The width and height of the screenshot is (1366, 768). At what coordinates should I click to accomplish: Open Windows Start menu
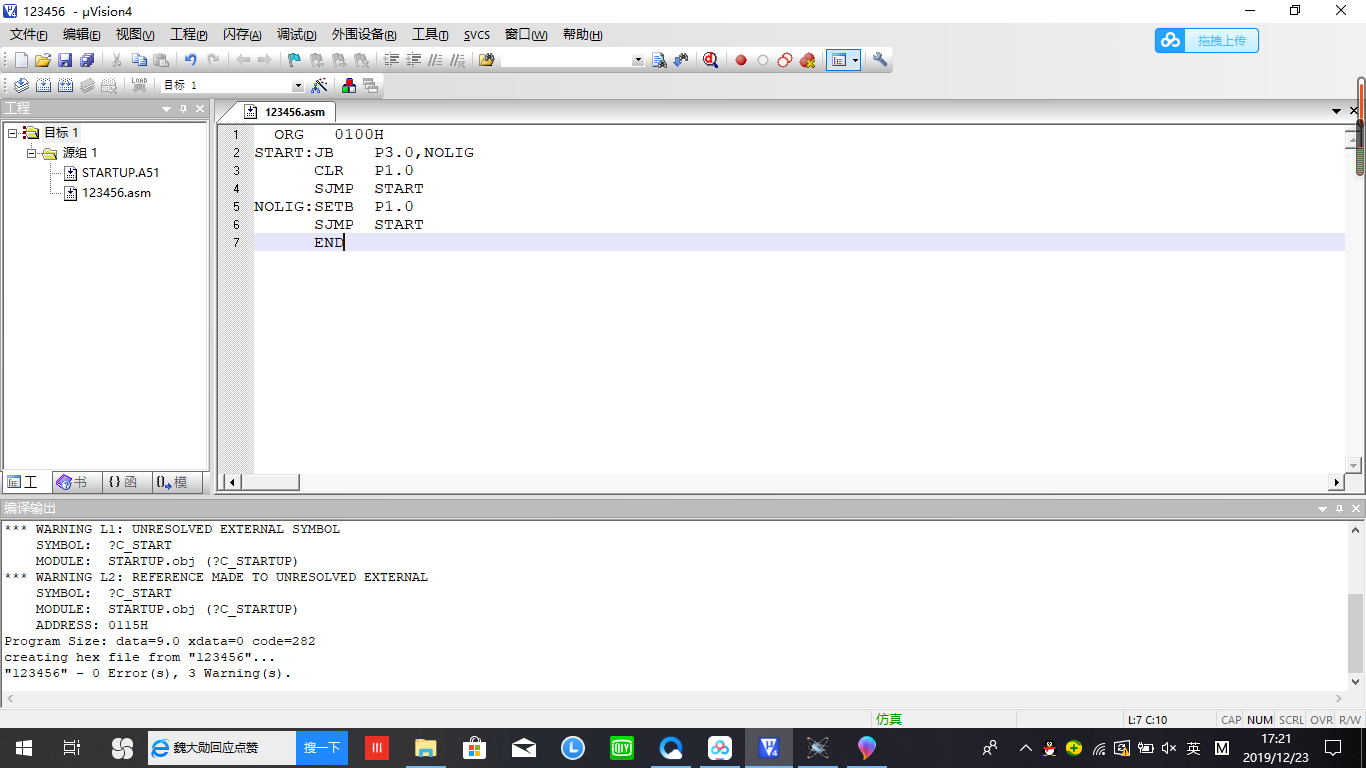click(x=23, y=748)
